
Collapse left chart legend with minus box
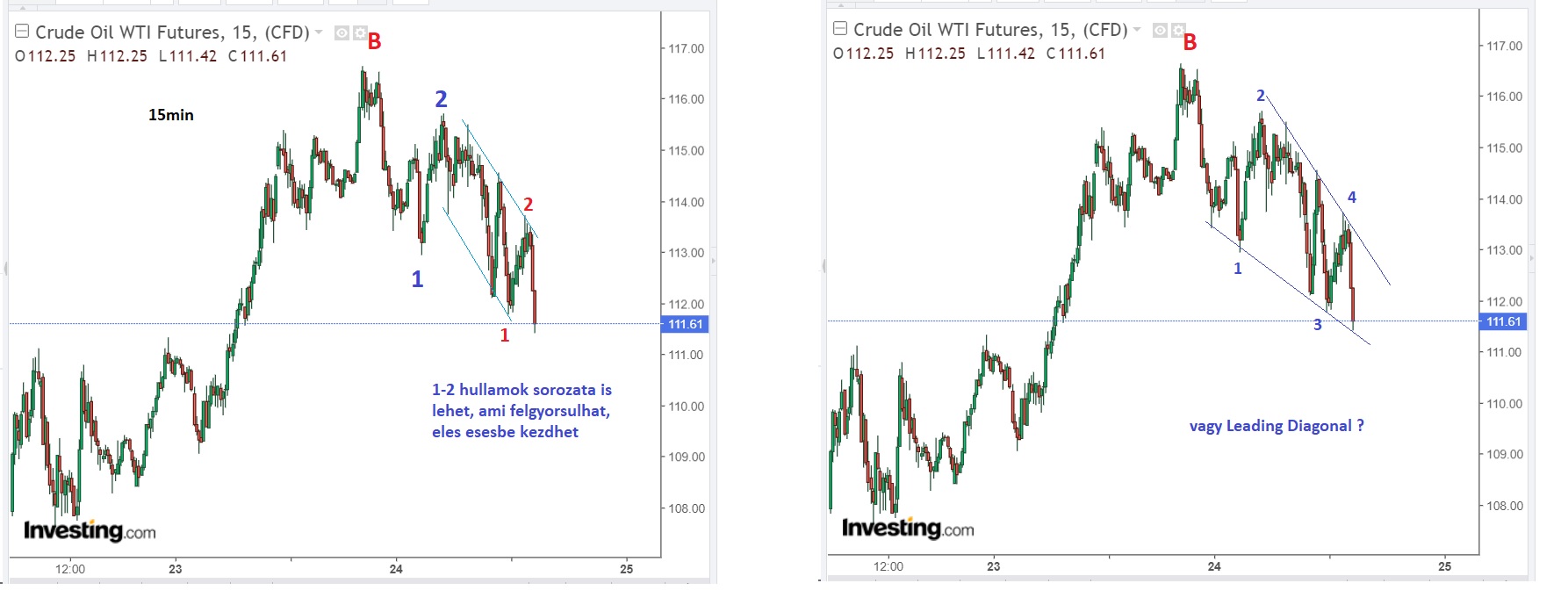[x=23, y=32]
